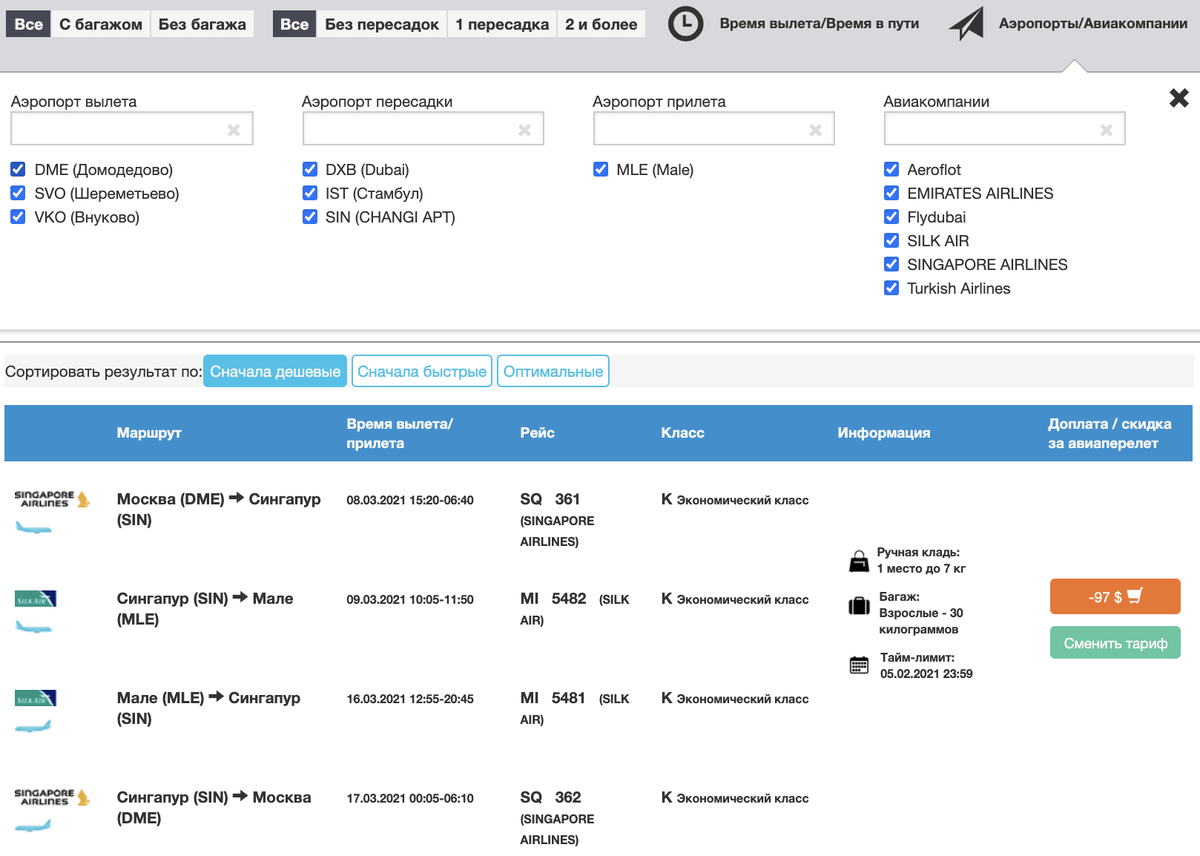Expand the Аэропорты/Авиакомпании filter panel
Image resolution: width=1200 pixels, height=856 pixels.
point(1093,23)
